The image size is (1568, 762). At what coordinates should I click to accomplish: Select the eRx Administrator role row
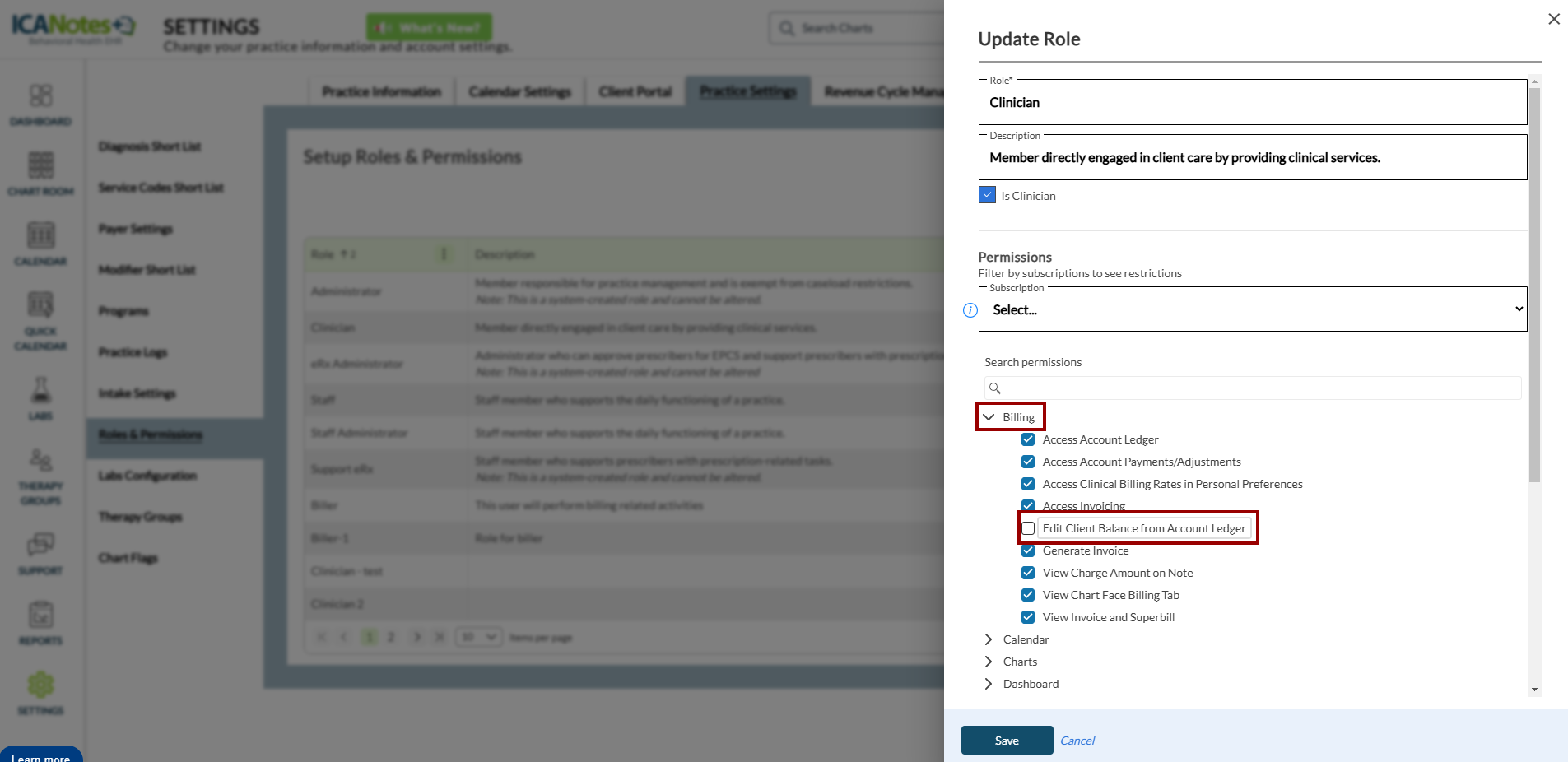(x=624, y=364)
